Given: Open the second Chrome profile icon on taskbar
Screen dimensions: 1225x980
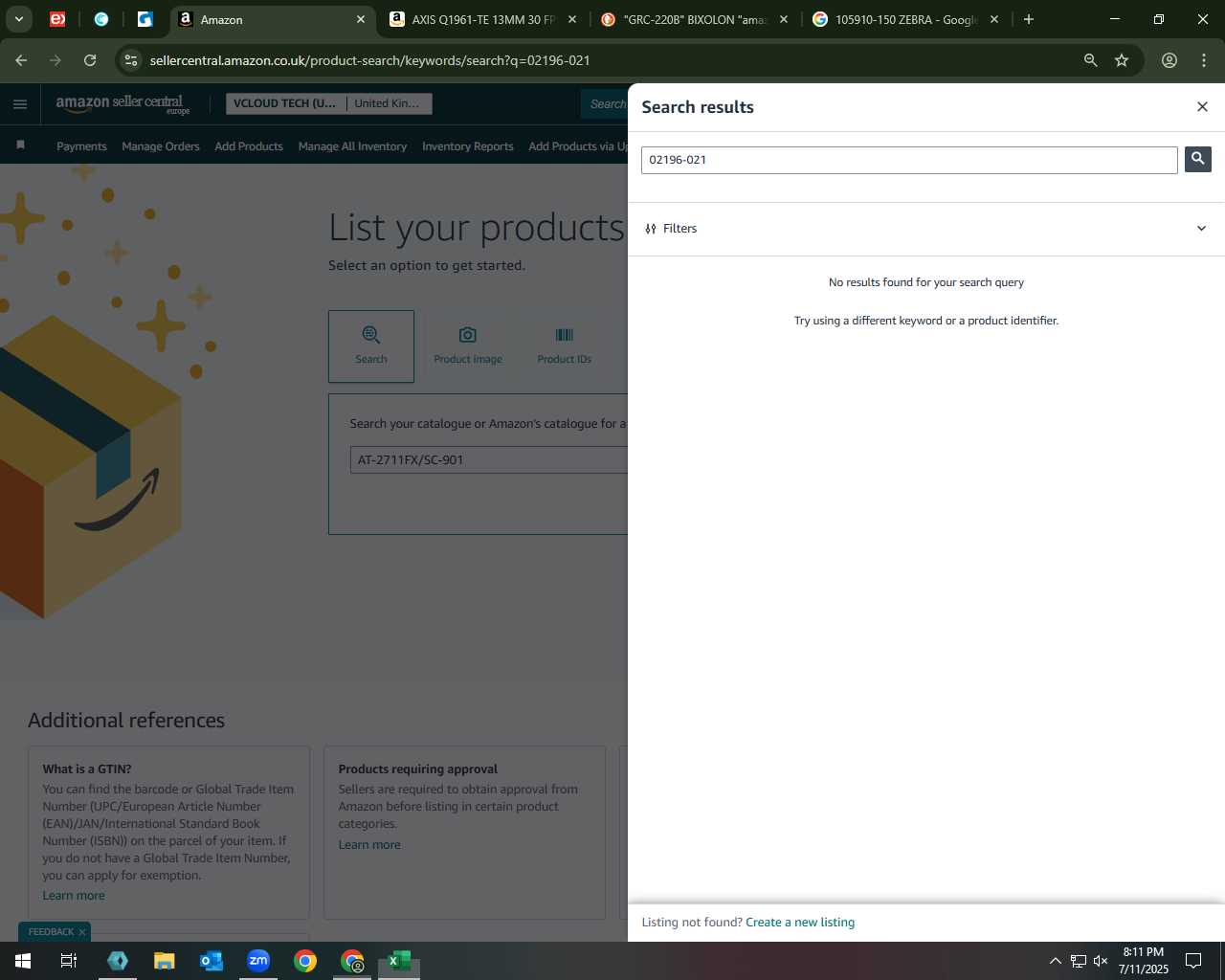Looking at the screenshot, I should 352,961.
